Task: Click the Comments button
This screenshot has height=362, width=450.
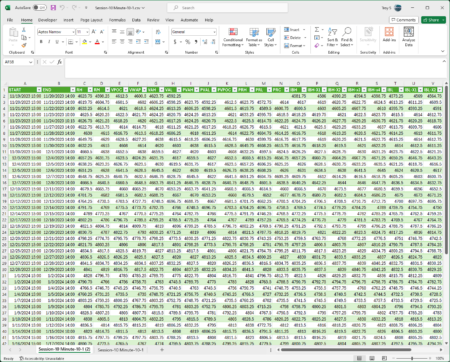Action: (404, 20)
